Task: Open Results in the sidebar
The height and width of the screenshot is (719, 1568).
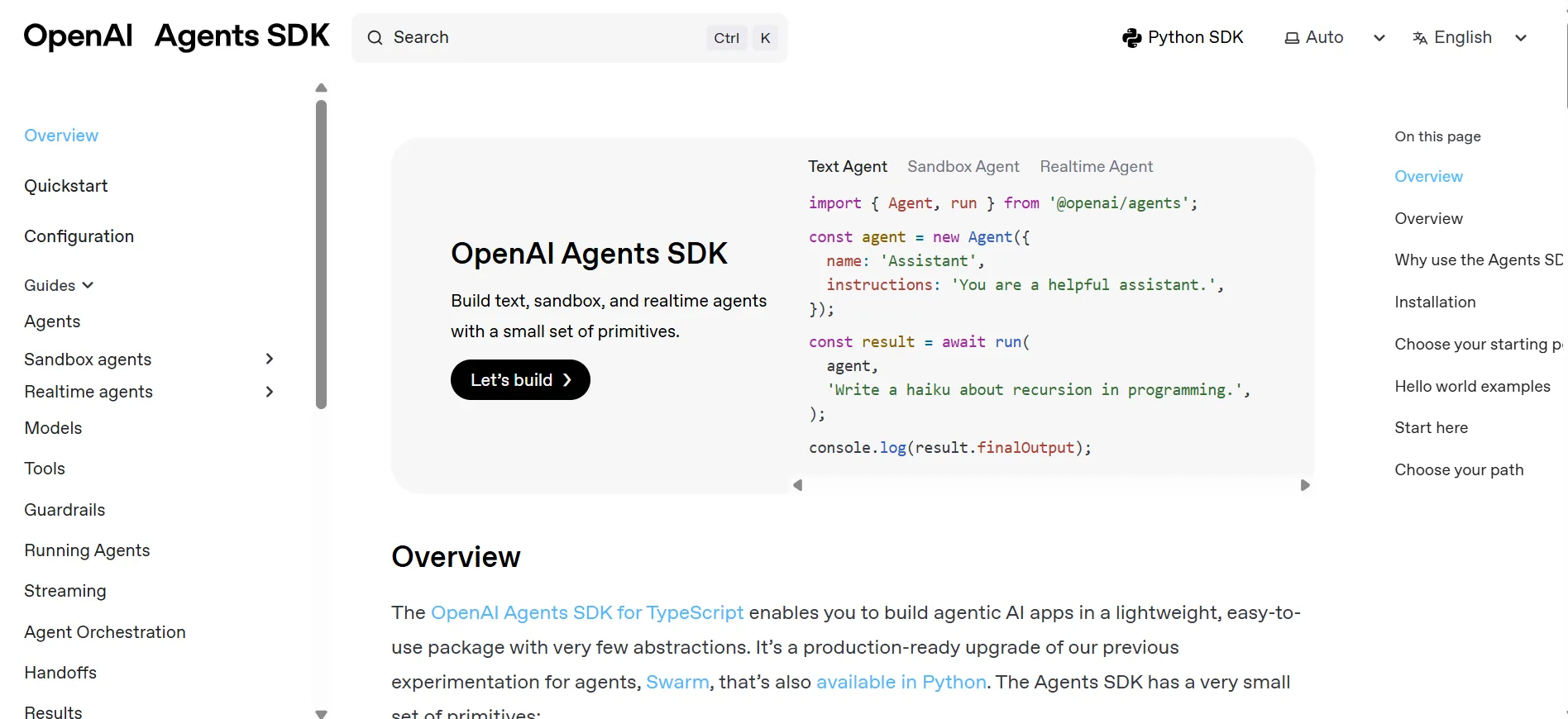Action: (x=53, y=712)
